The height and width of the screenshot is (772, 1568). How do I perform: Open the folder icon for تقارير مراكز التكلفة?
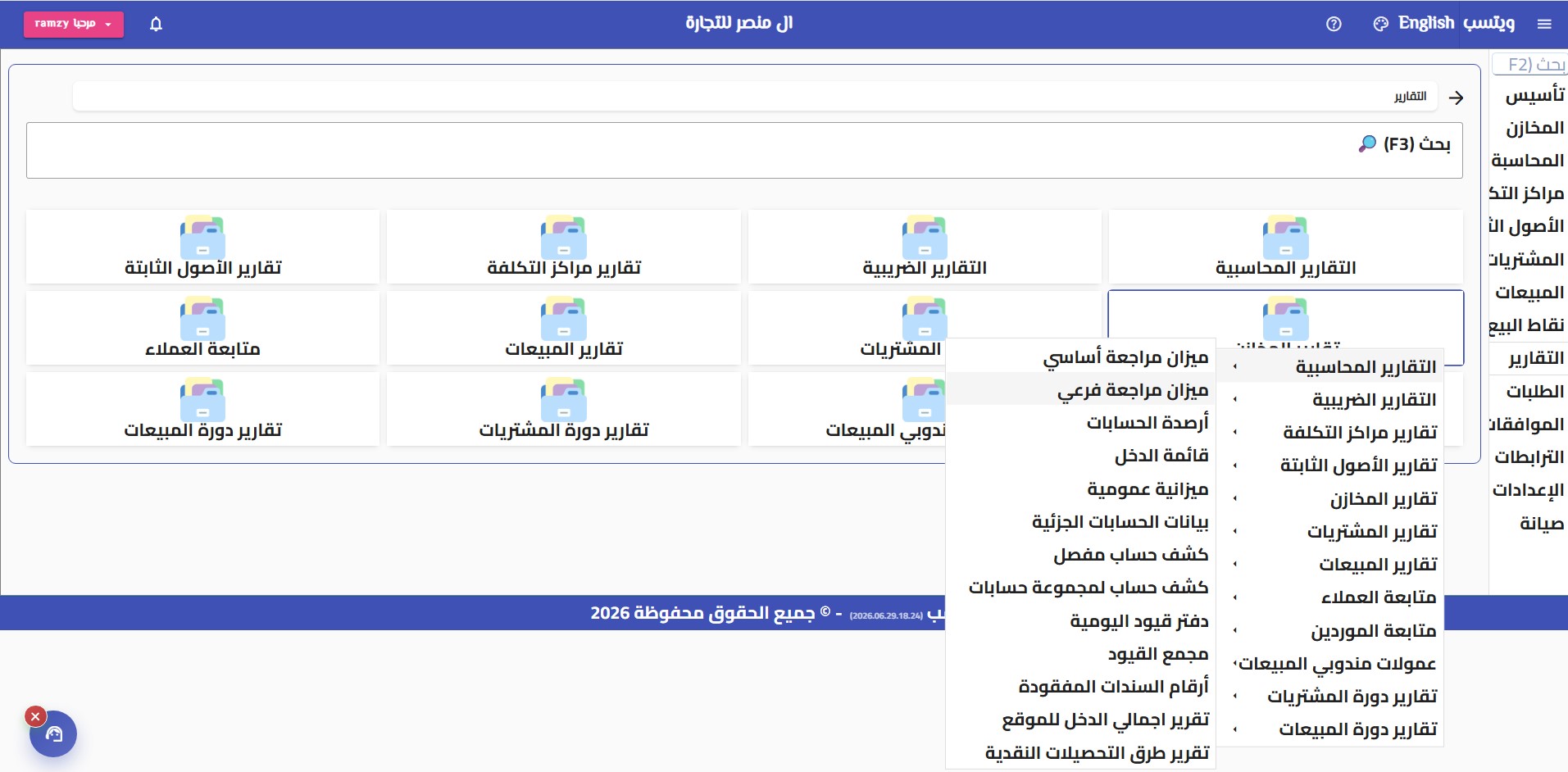click(564, 238)
